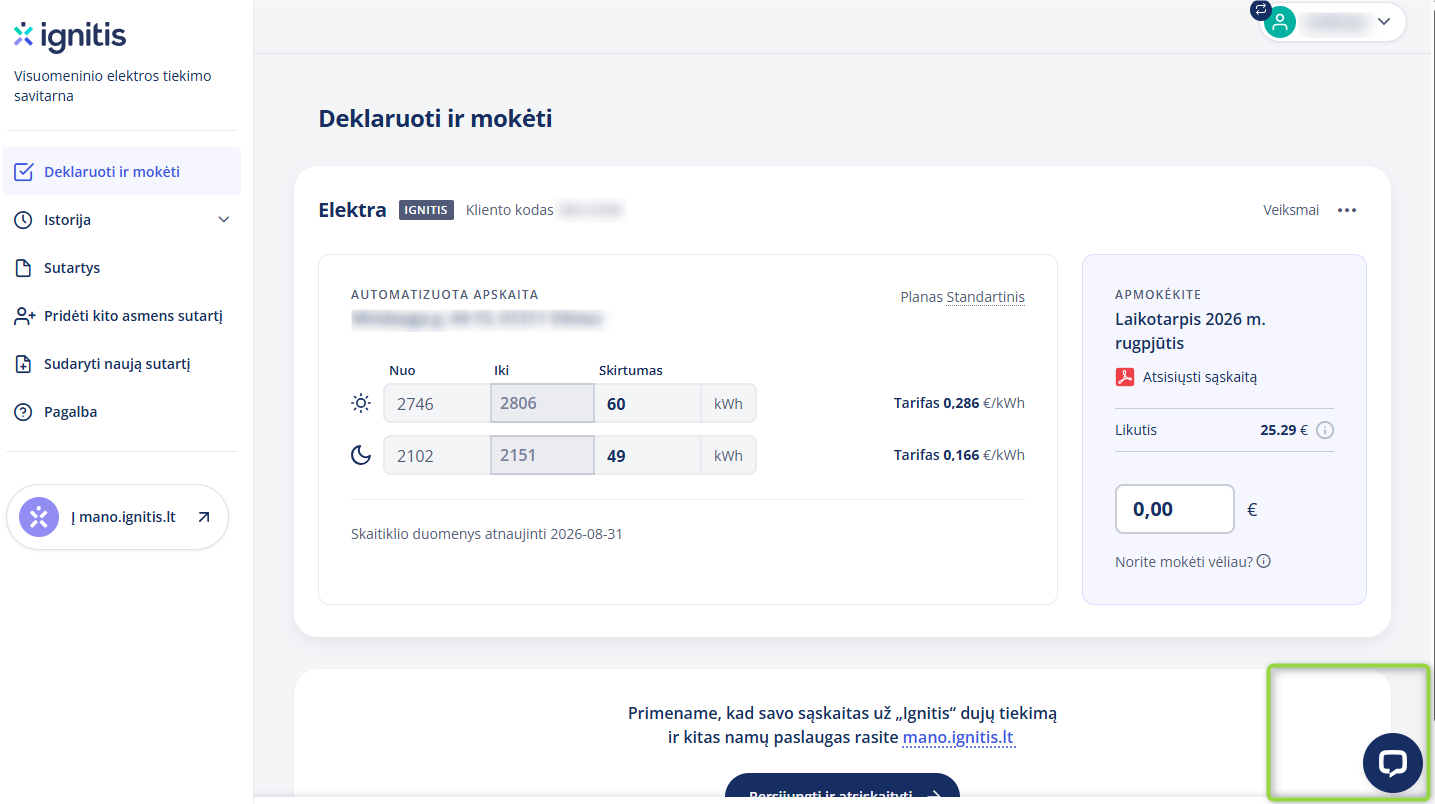Click day tariff Nuo field 2746
1435x804 pixels.
[437, 404]
